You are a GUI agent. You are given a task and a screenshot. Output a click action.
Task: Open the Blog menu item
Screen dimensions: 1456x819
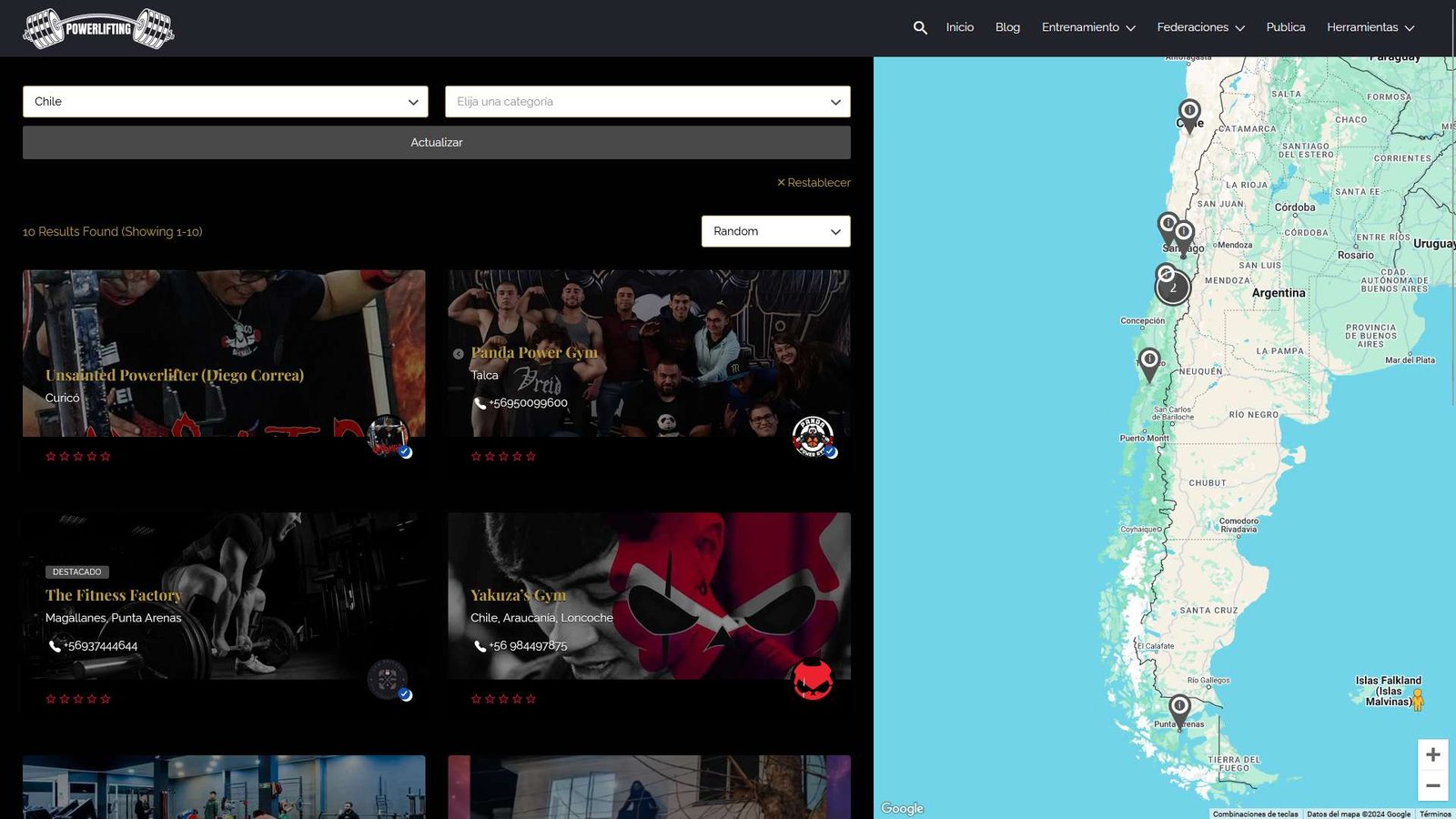coord(1007,27)
